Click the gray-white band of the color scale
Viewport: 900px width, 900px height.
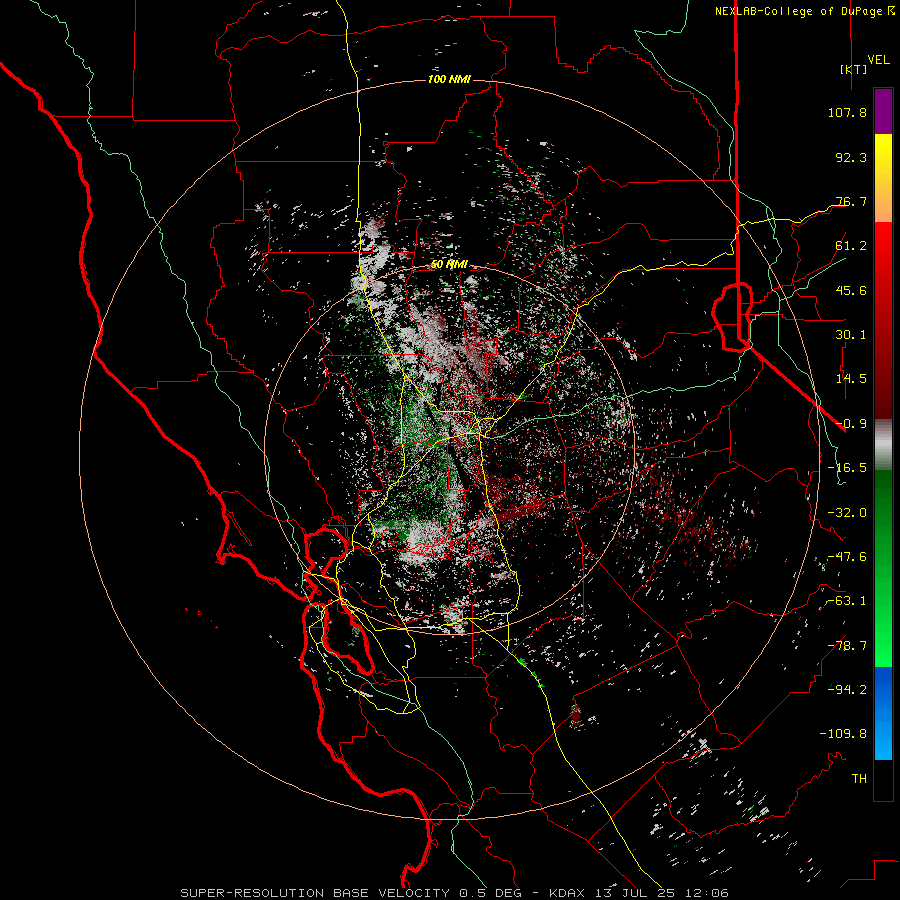tap(883, 445)
